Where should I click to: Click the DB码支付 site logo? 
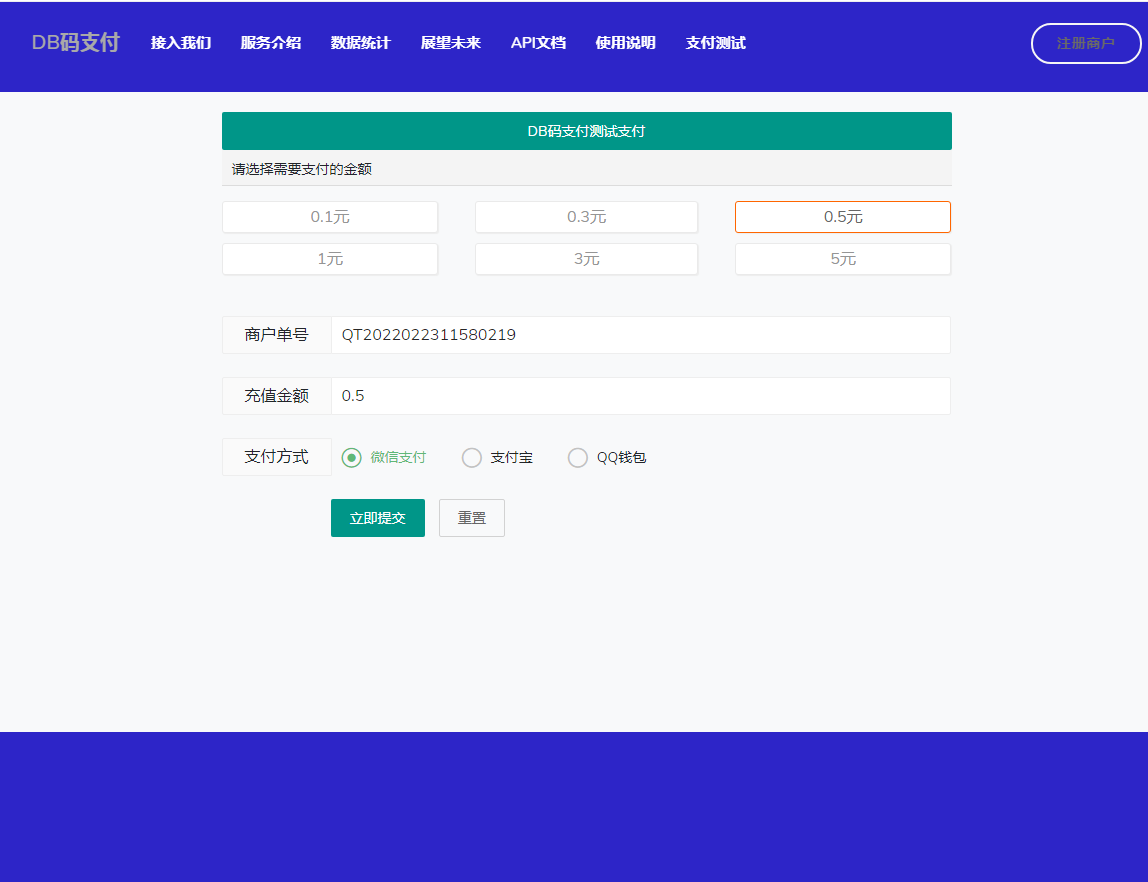tap(75, 43)
